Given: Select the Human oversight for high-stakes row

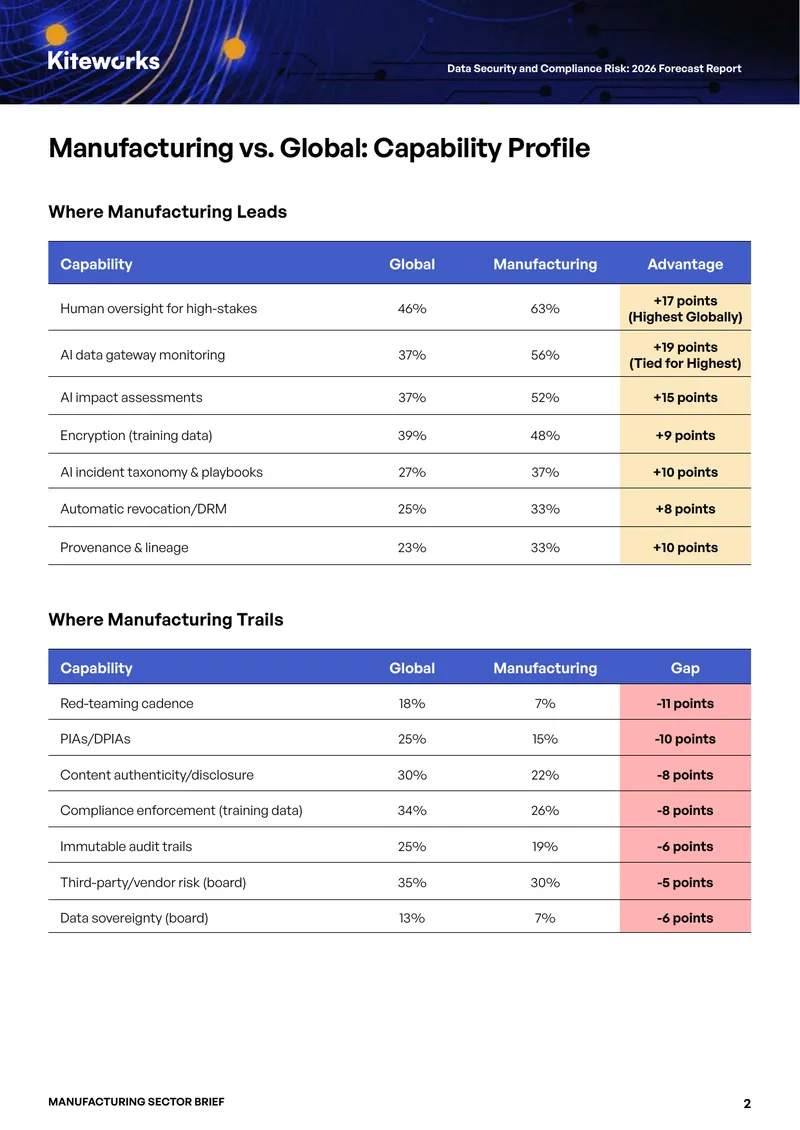Looking at the screenshot, I should (399, 308).
